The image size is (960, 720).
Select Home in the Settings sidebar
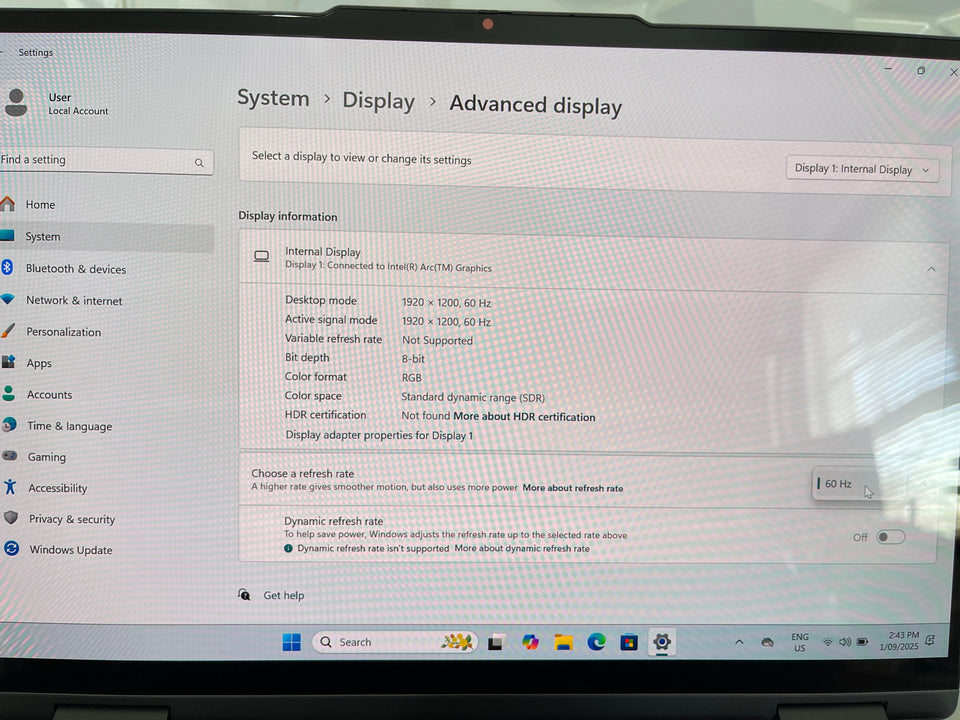pos(41,204)
